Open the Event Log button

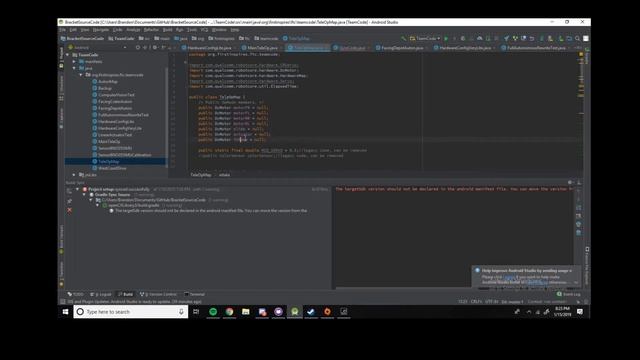569,294
